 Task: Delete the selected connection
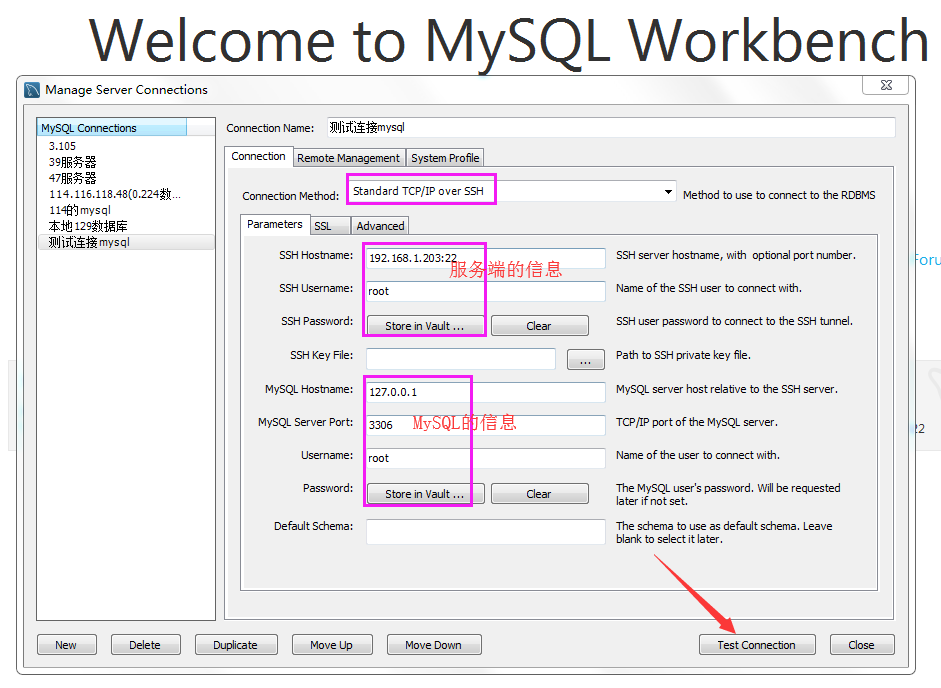tap(145, 645)
